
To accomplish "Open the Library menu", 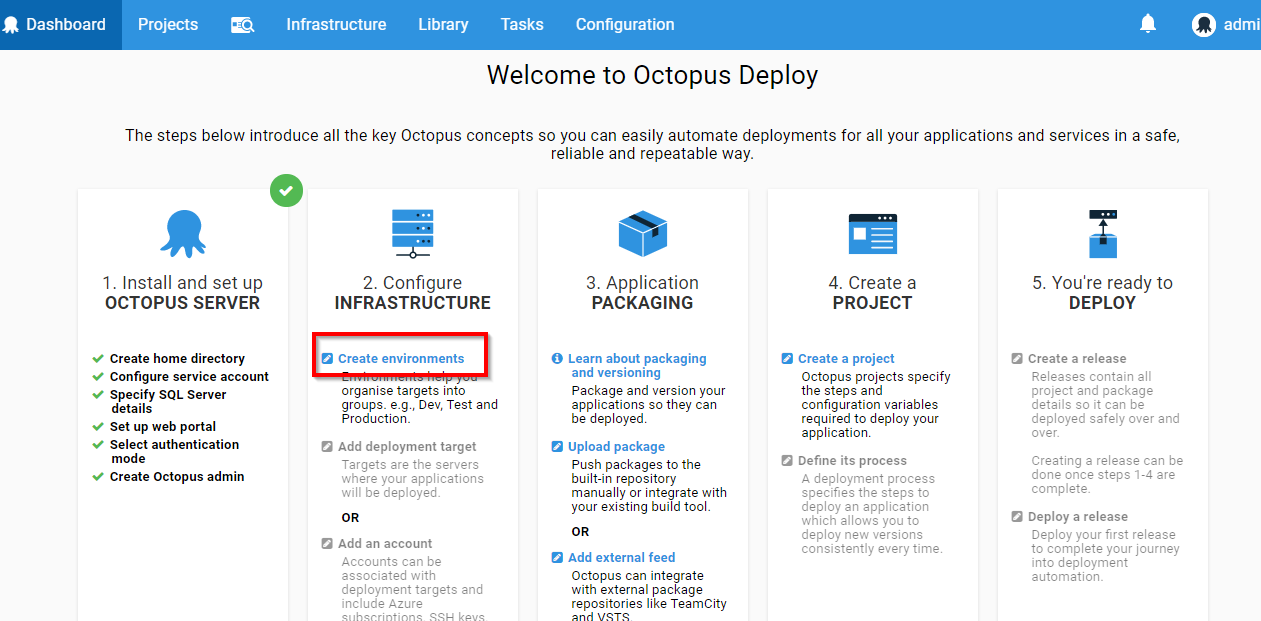I will point(443,25).
